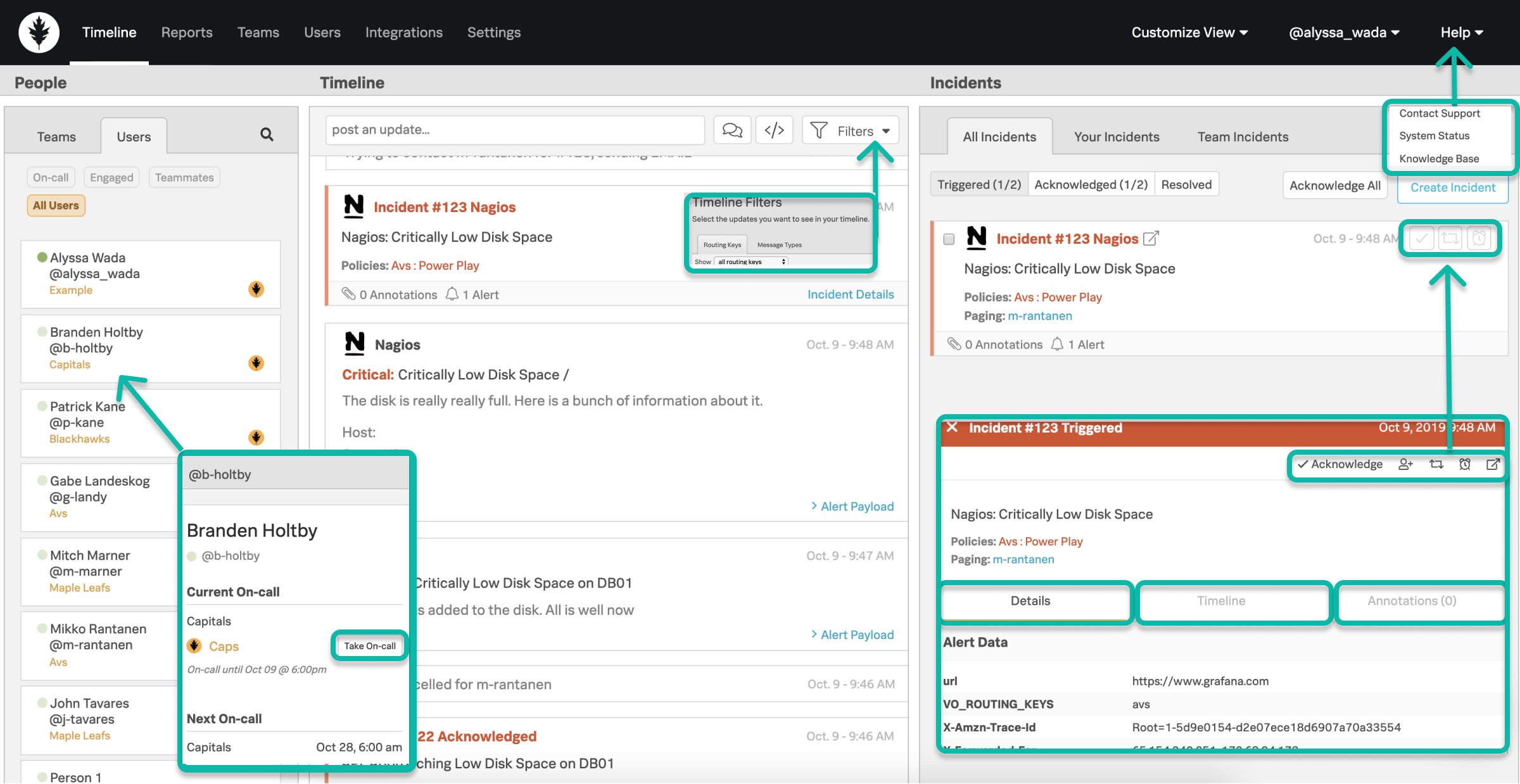Click snooze alarm clock in incident detail toolbar
Viewport: 1520px width, 784px height.
pos(1465,464)
